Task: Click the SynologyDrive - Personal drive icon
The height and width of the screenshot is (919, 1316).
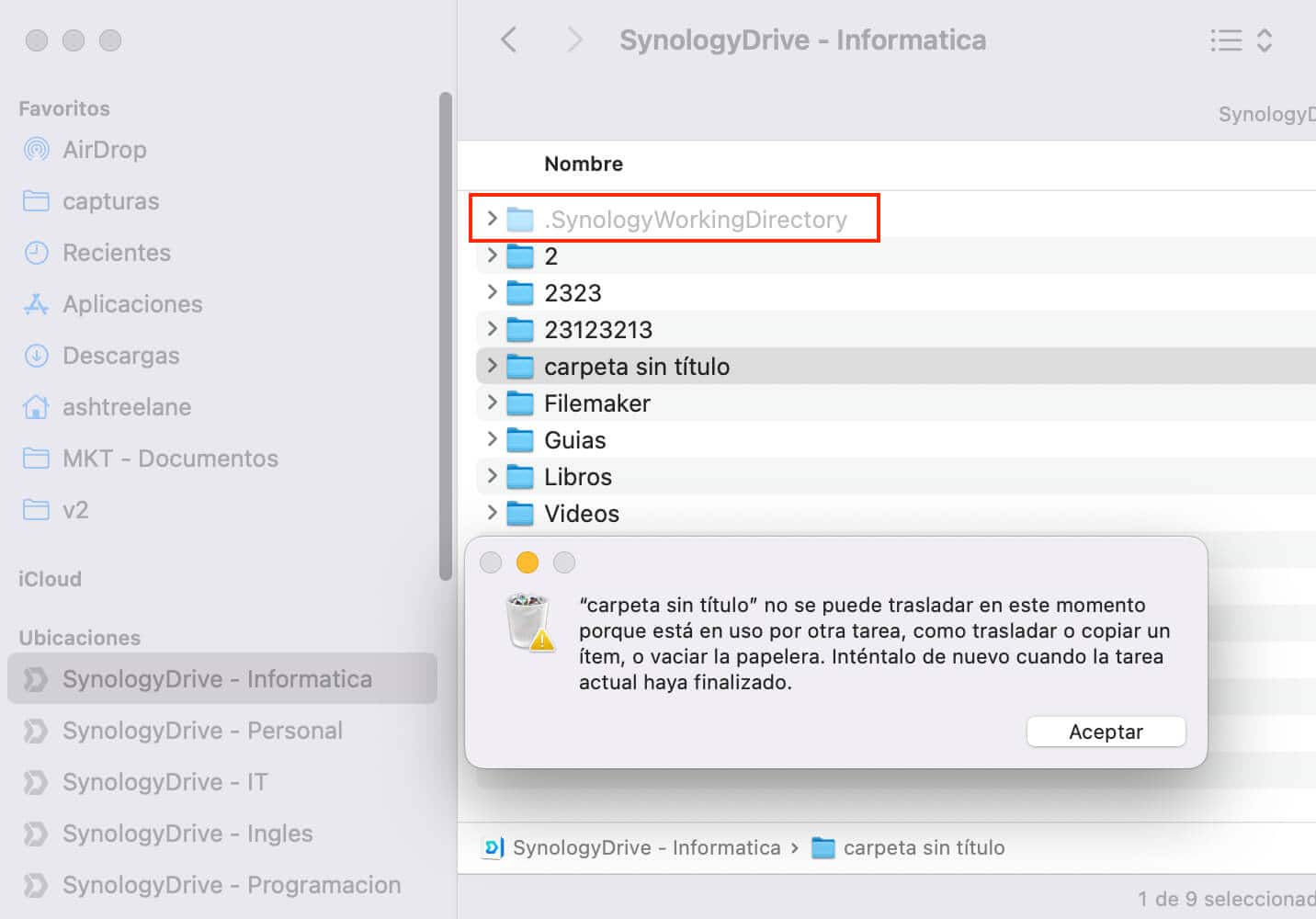Action: pyautogui.click(x=36, y=731)
